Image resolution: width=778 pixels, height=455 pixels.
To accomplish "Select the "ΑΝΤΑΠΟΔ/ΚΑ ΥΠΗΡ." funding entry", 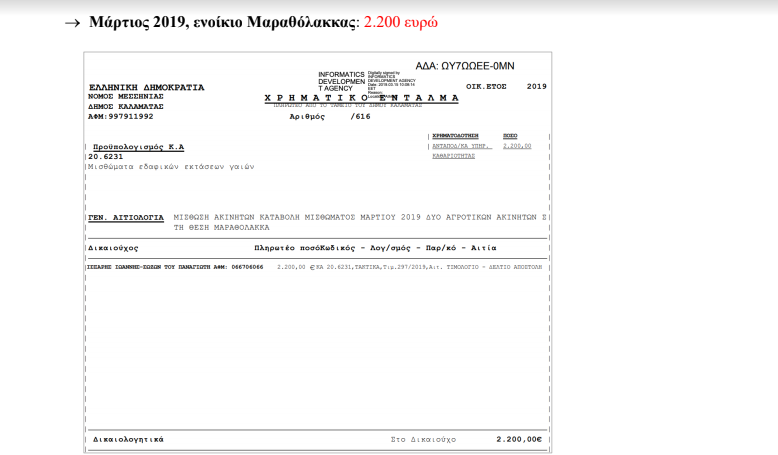I will 461,146.
